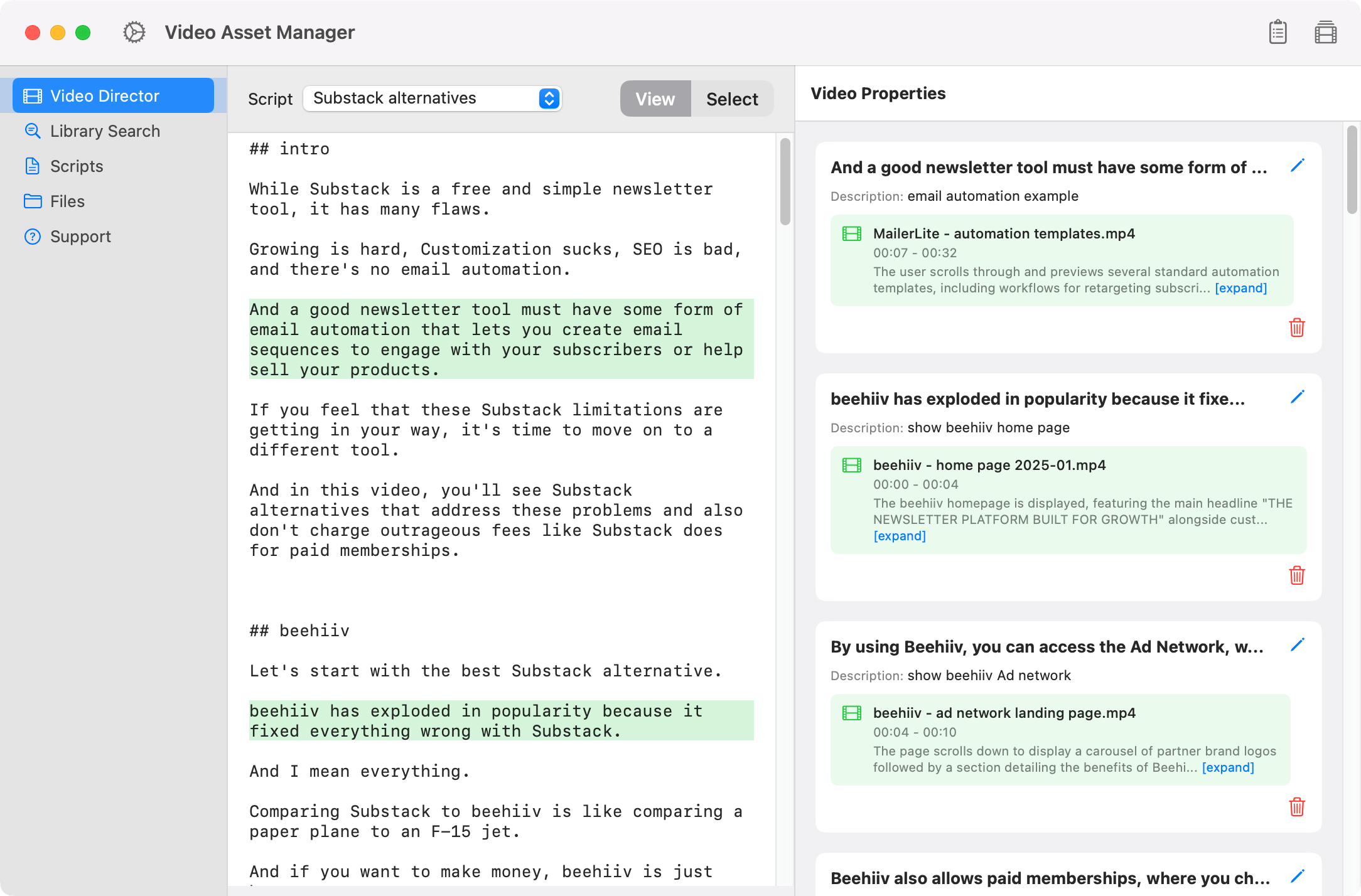Switch to View mode
Viewport: 1361px width, 896px height.
tap(655, 99)
